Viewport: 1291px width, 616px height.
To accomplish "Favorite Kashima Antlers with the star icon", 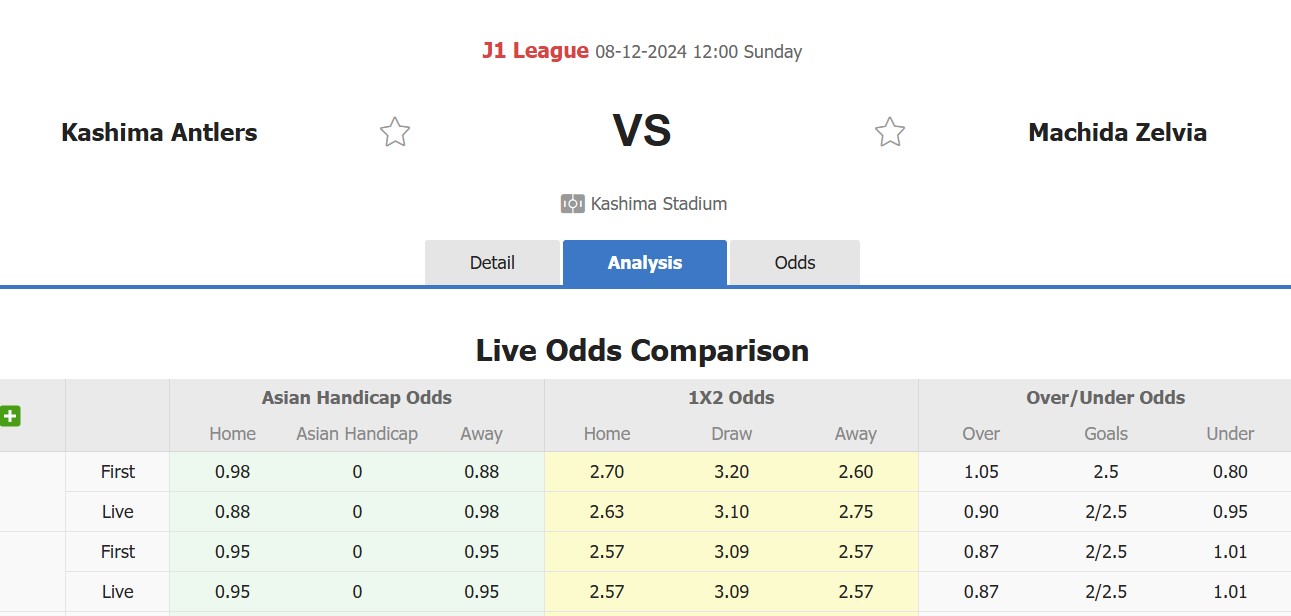I will 395,132.
